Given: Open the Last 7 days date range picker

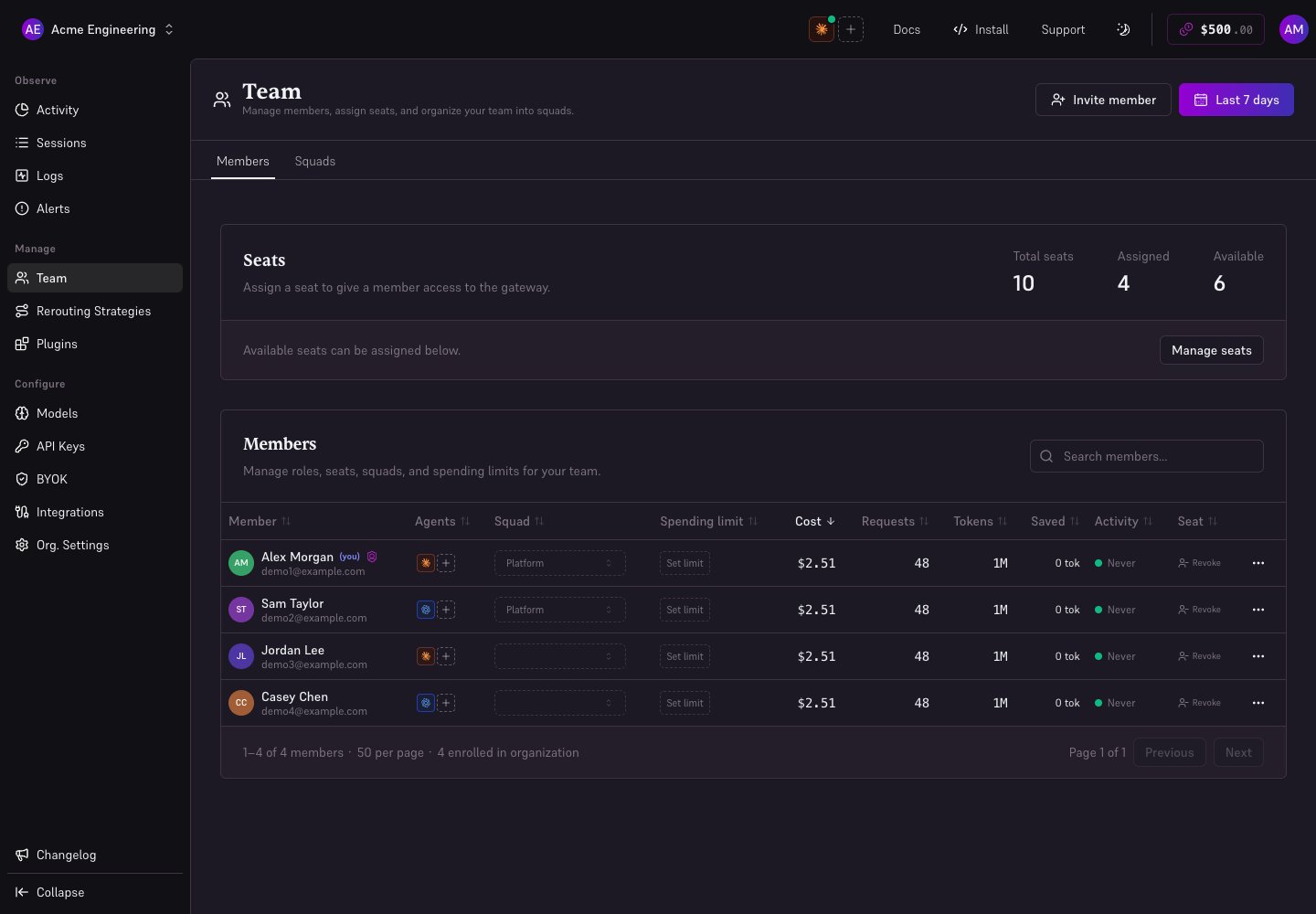Looking at the screenshot, I should [1236, 100].
